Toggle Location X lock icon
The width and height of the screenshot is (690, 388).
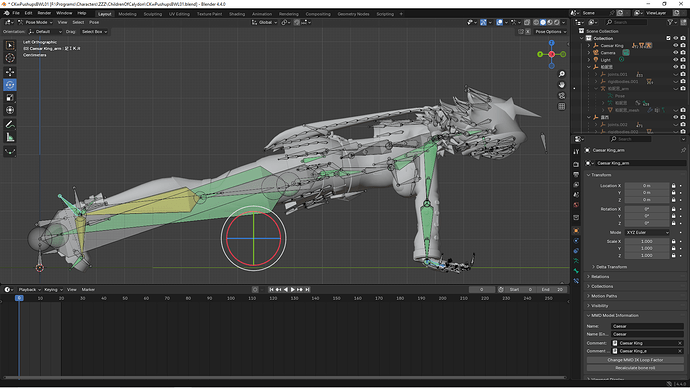pyautogui.click(x=673, y=186)
